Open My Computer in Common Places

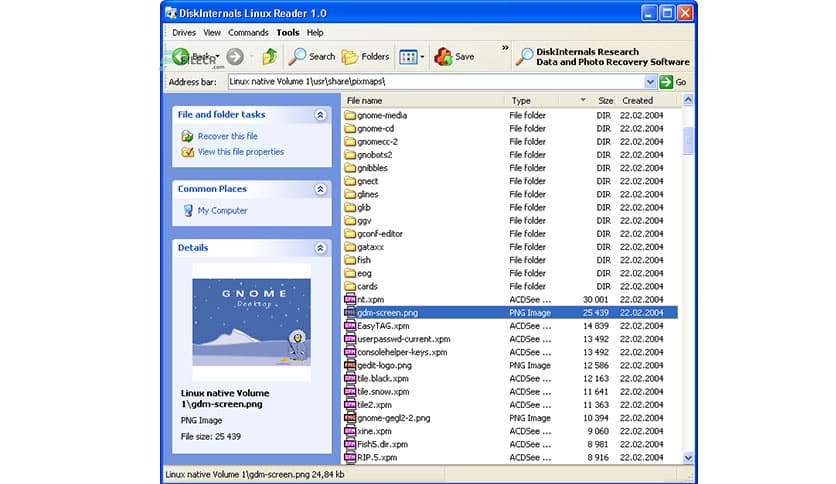click(222, 211)
